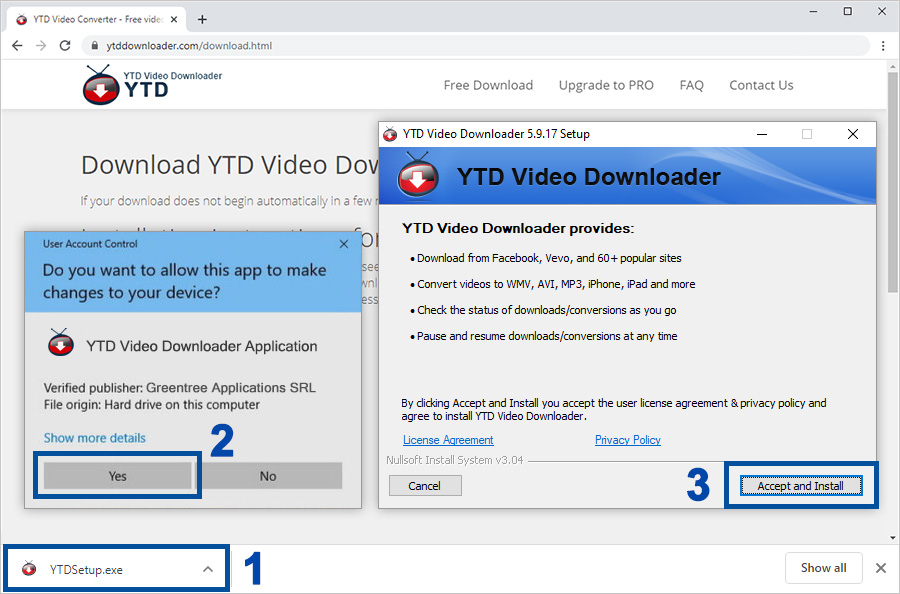The height and width of the screenshot is (594, 900).
Task: Click the YTD logo in site header
Action: click(x=152, y=85)
